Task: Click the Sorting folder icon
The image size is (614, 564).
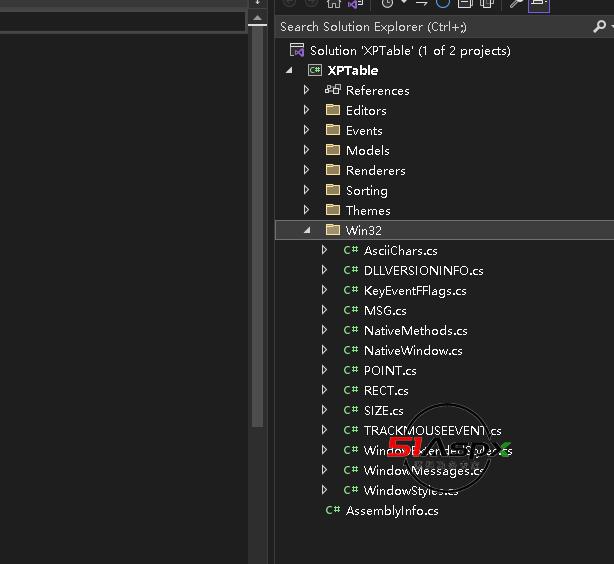Action: pos(333,190)
